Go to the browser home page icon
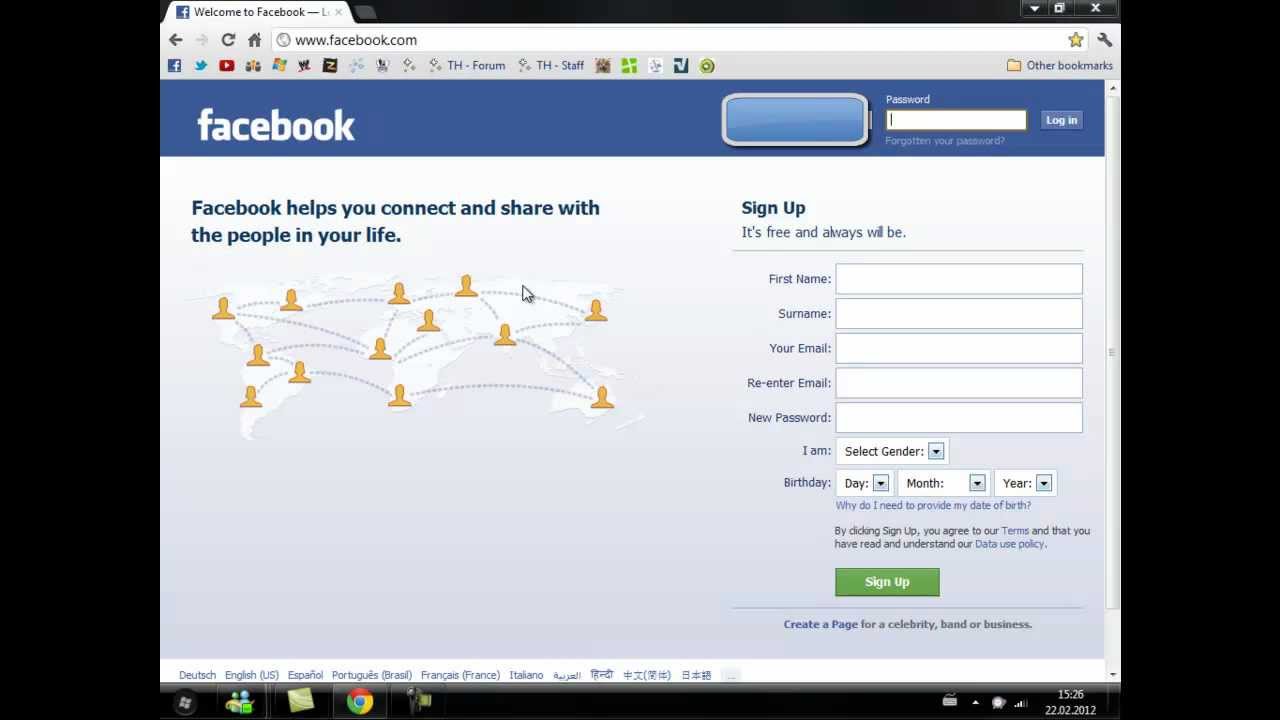Viewport: 1280px width, 720px height. [x=254, y=40]
